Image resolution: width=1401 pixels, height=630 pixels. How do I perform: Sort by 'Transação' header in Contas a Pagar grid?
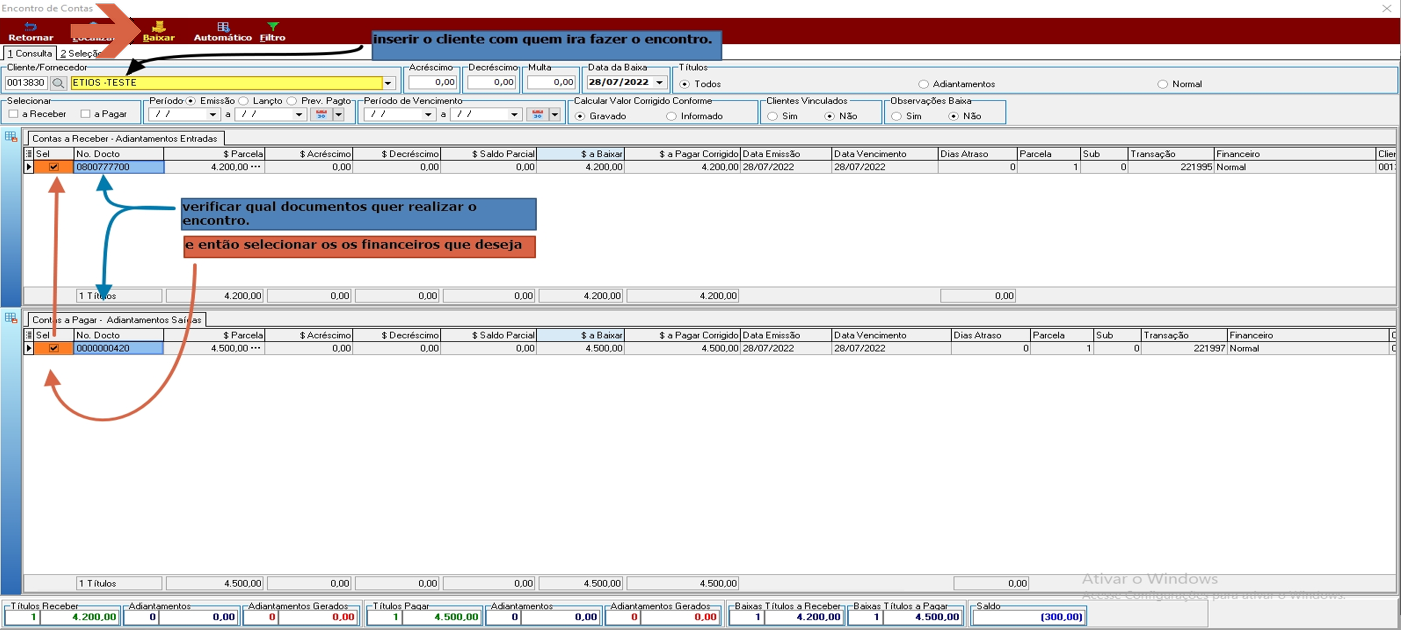click(1183, 336)
